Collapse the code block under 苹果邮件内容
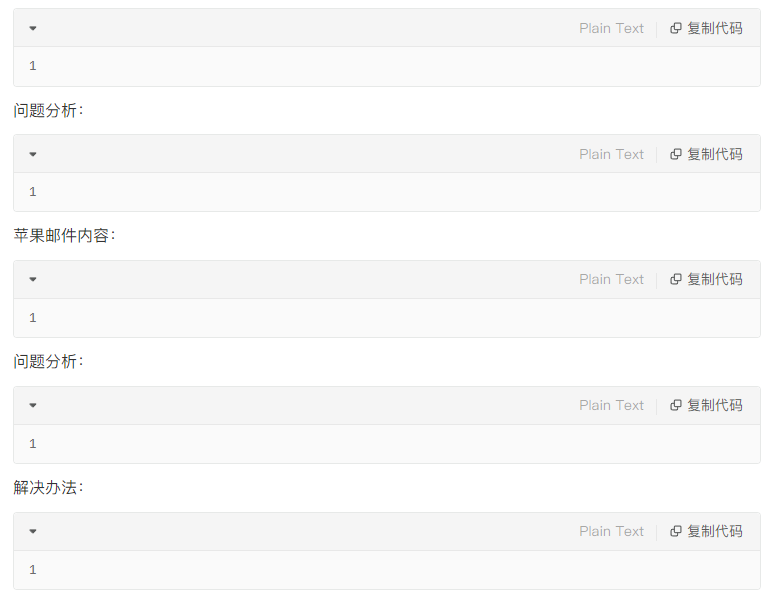Image resolution: width=776 pixels, height=604 pixels. (x=33, y=280)
